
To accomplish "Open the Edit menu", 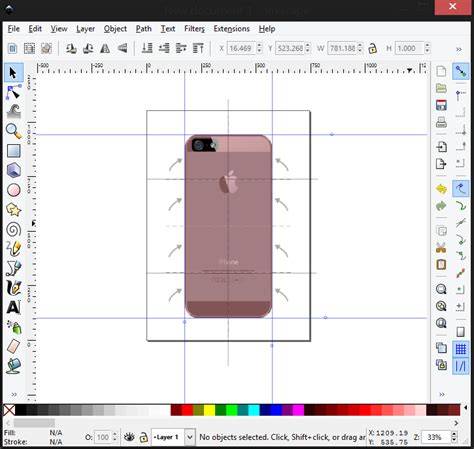I will [35, 29].
